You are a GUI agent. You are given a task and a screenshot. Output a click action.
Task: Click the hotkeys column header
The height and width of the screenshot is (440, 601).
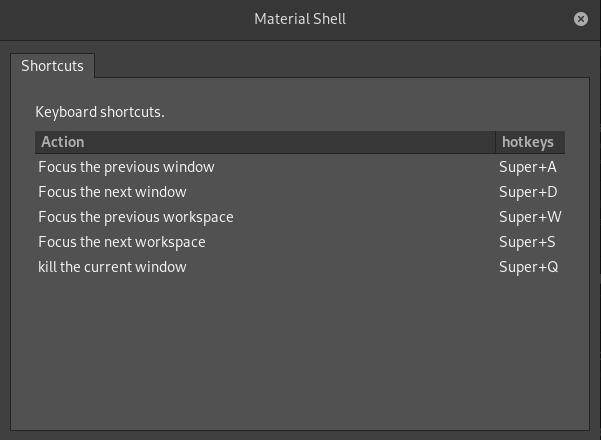(528, 142)
